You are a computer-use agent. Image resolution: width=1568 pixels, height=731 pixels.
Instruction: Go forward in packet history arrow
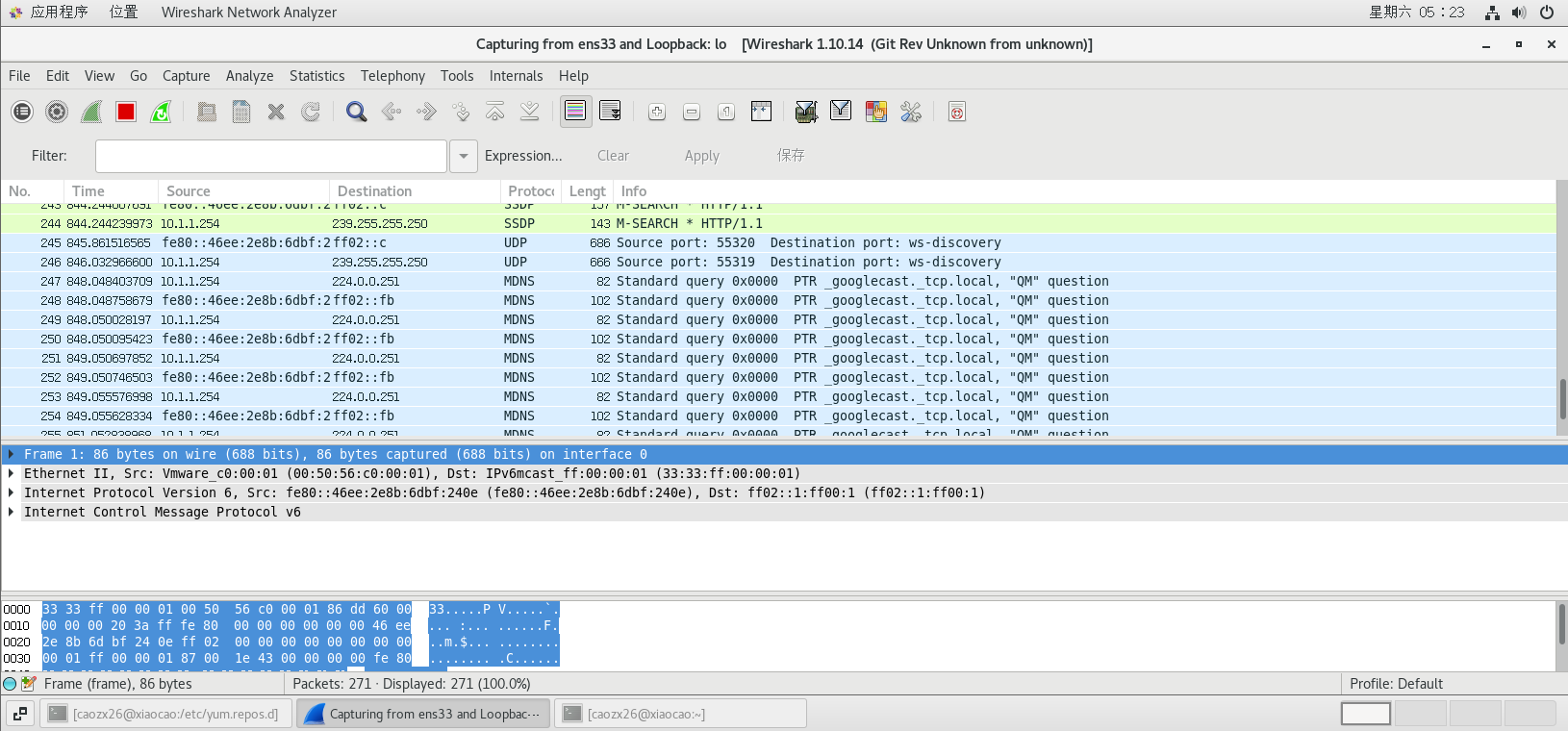coord(426,112)
